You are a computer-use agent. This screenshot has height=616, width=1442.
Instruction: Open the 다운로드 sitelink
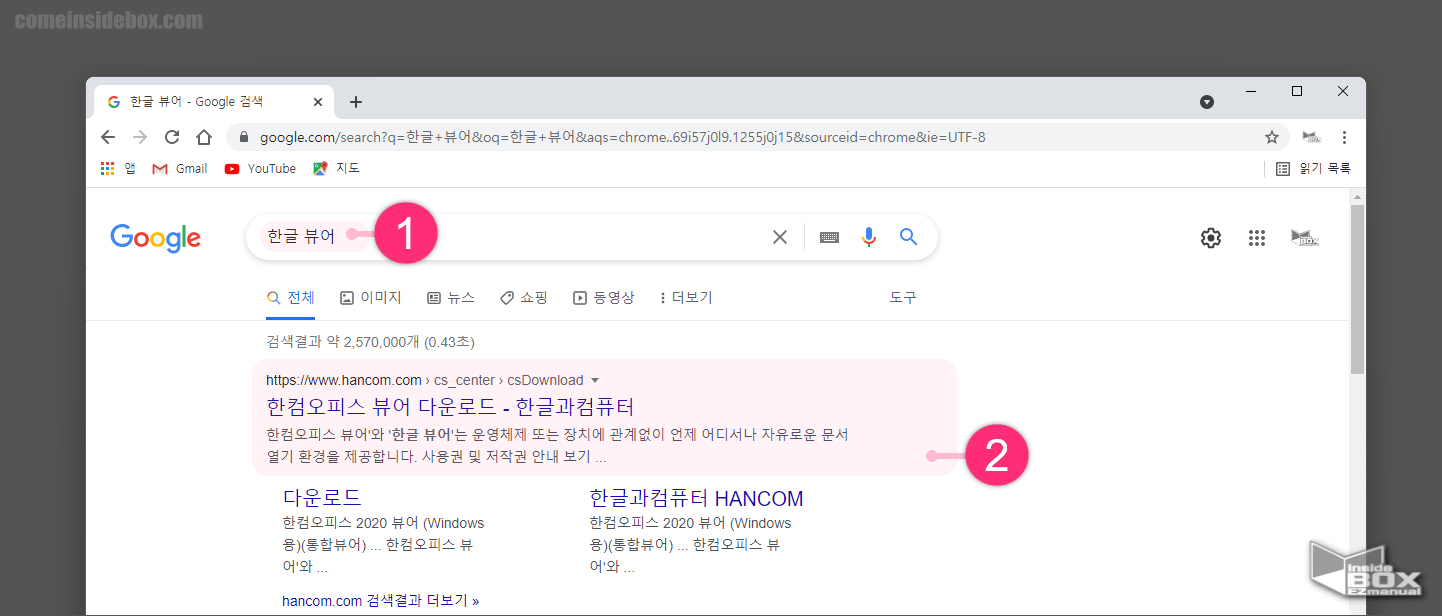[x=322, y=498]
